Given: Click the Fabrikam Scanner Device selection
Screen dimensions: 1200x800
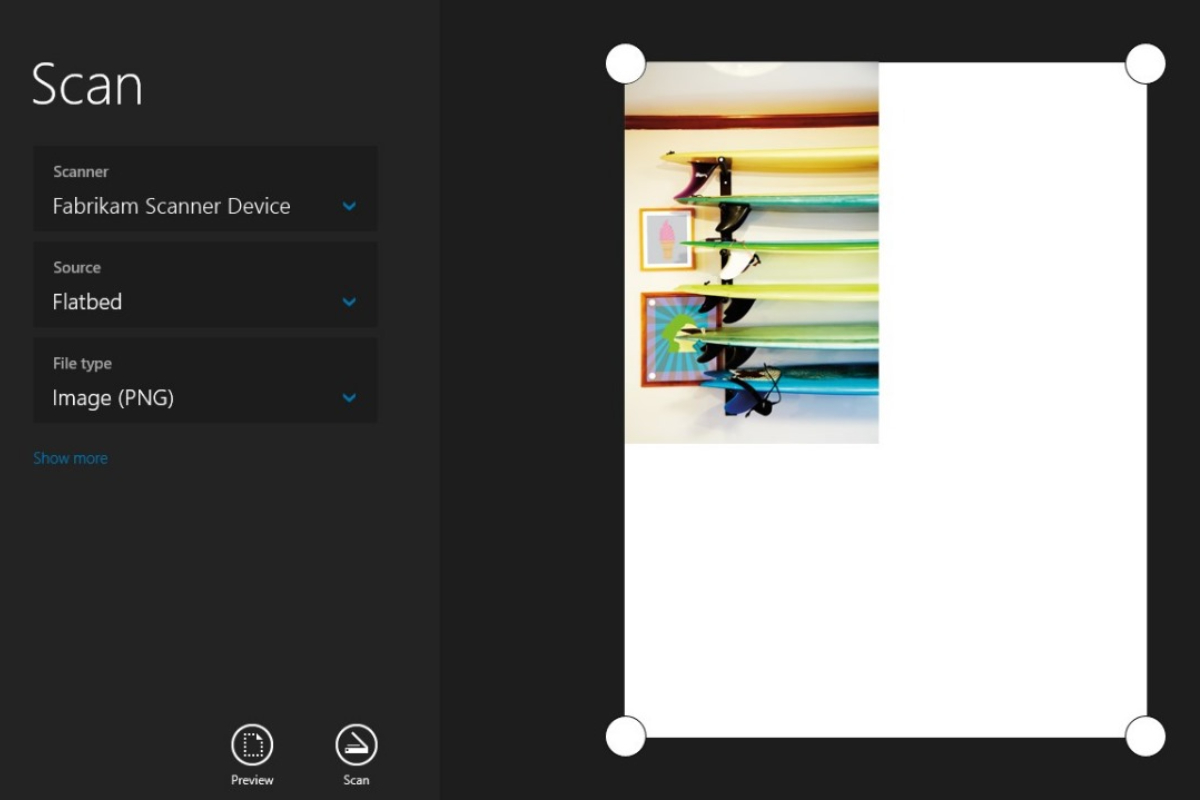Looking at the screenshot, I should click(x=171, y=206).
